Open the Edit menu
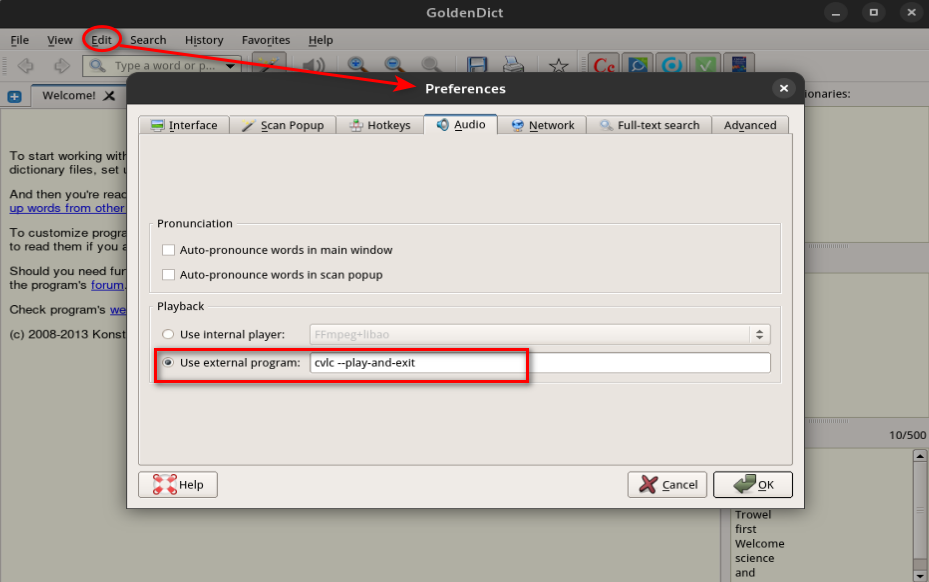The image size is (929, 582). [x=101, y=40]
